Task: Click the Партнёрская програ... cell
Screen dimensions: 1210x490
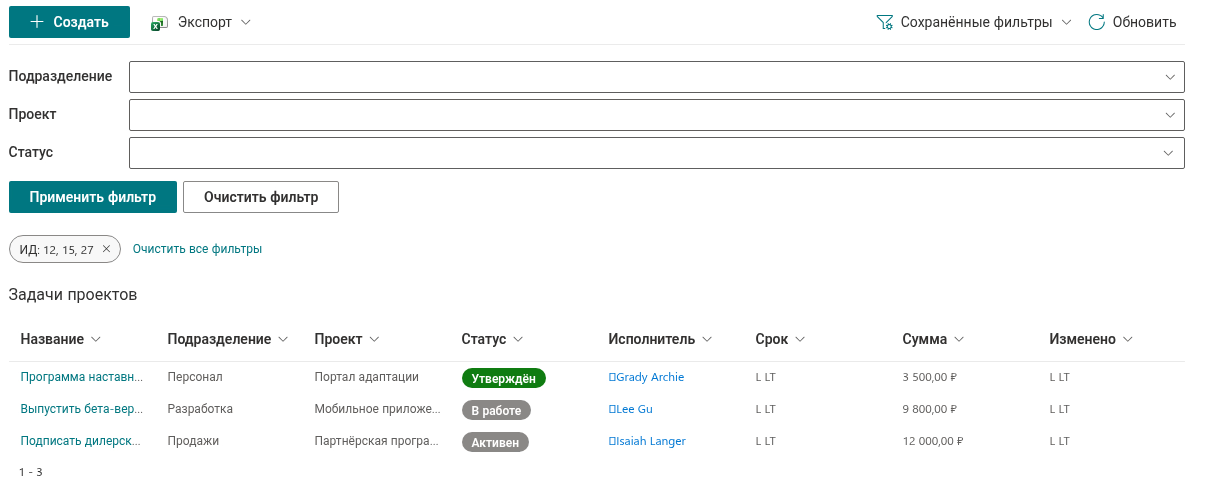Action: click(x=377, y=441)
